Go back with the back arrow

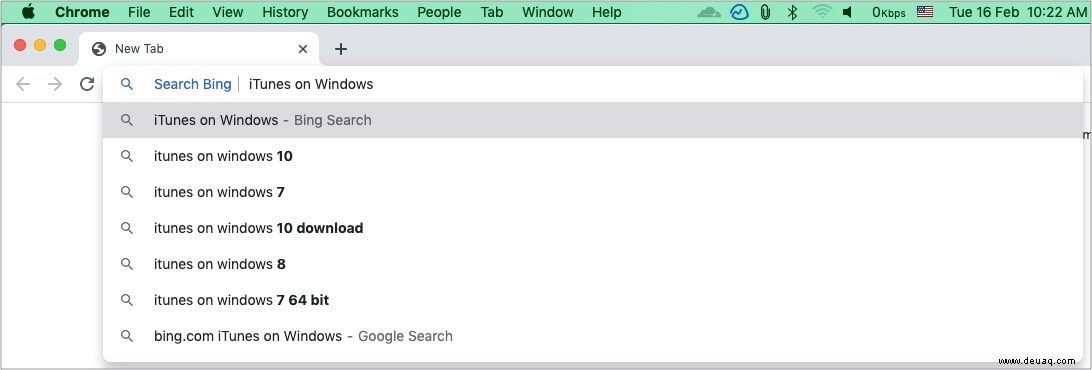[23, 84]
